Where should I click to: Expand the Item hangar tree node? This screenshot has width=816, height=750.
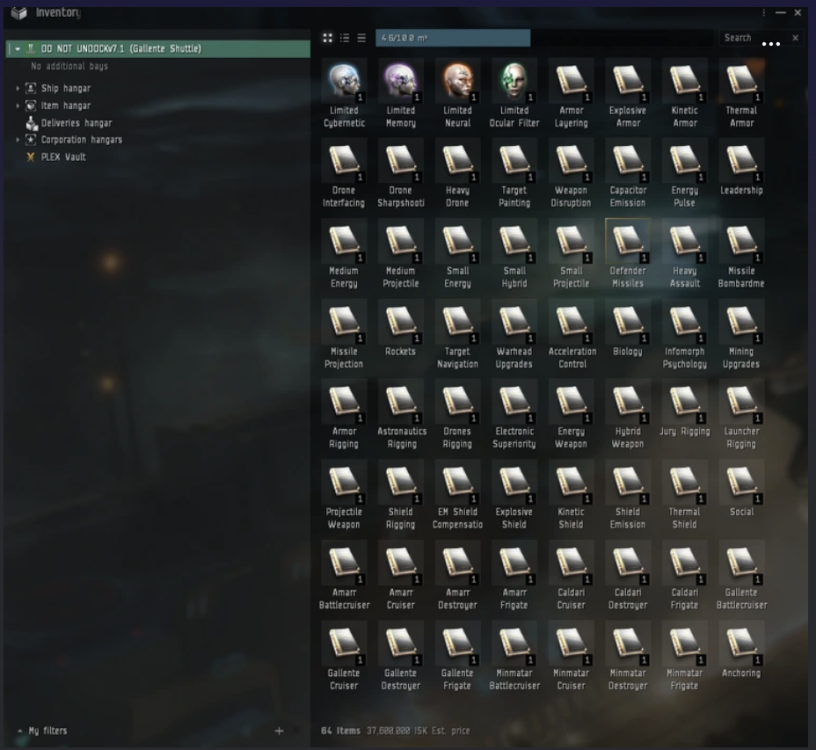[x=17, y=106]
